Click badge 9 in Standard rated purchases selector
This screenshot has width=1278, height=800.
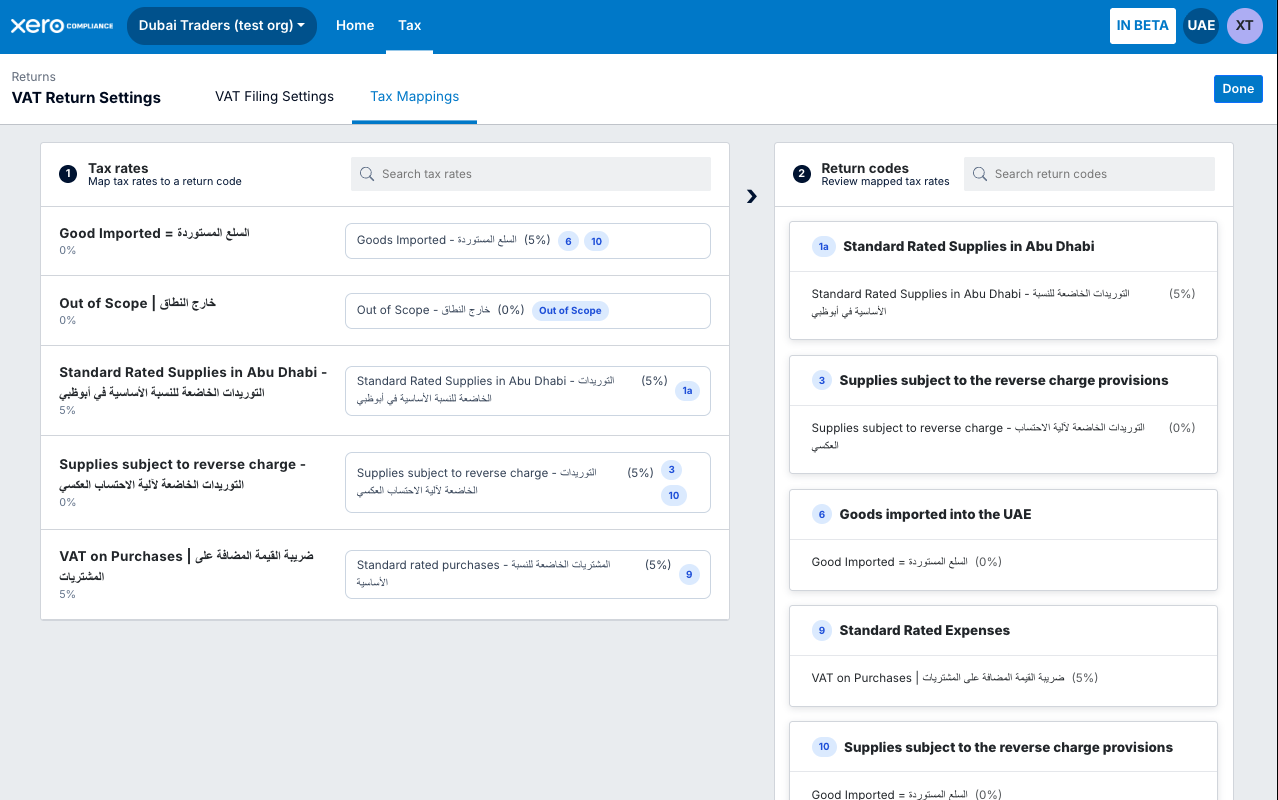[689, 574]
